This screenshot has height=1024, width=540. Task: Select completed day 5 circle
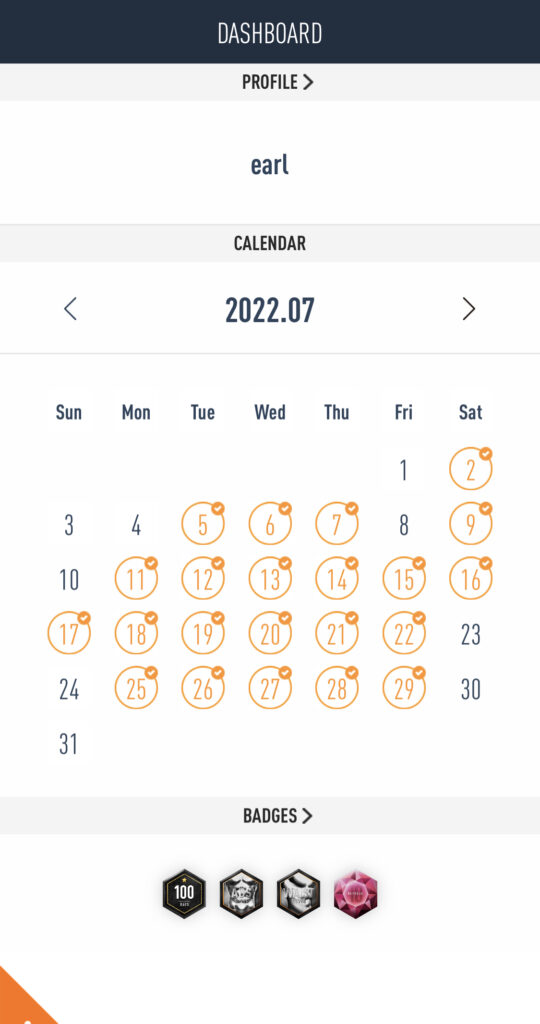point(203,524)
